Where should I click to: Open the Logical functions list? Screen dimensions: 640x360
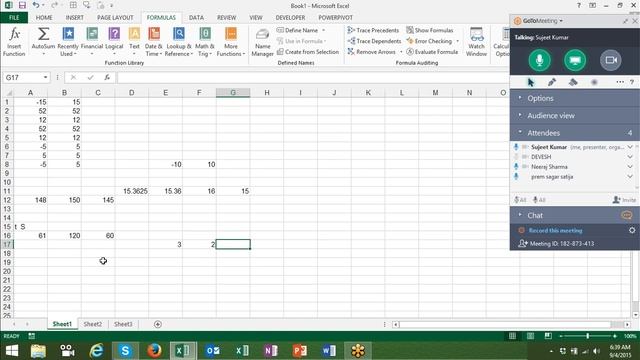coord(114,42)
